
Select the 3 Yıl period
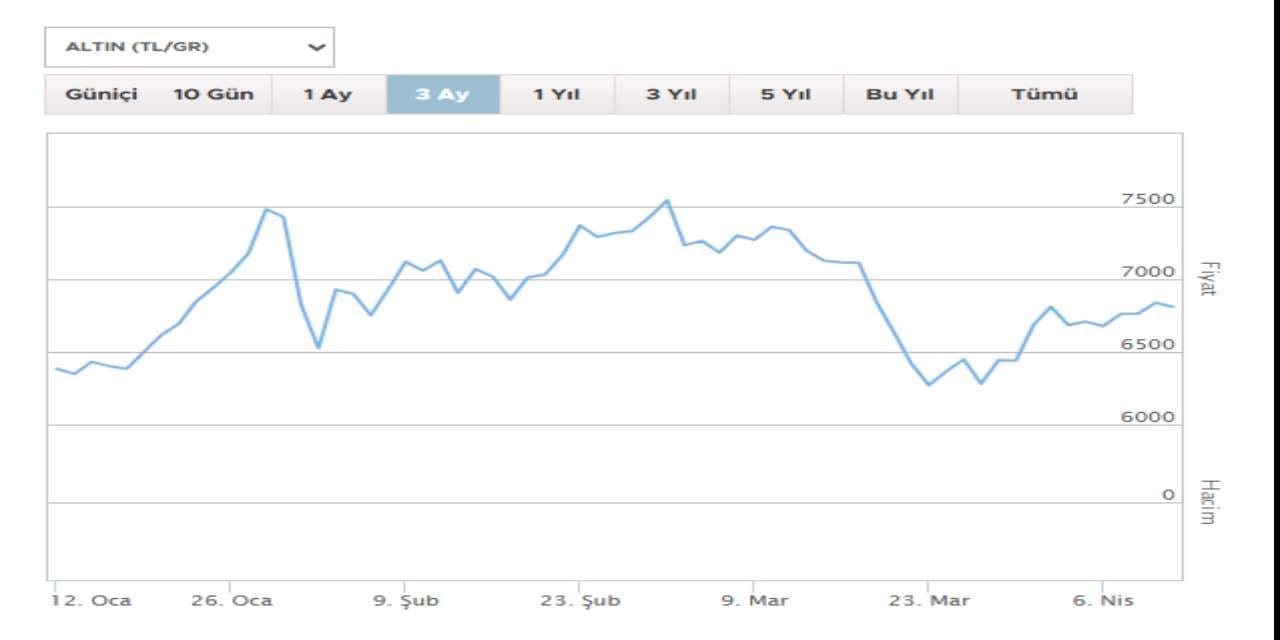[671, 95]
